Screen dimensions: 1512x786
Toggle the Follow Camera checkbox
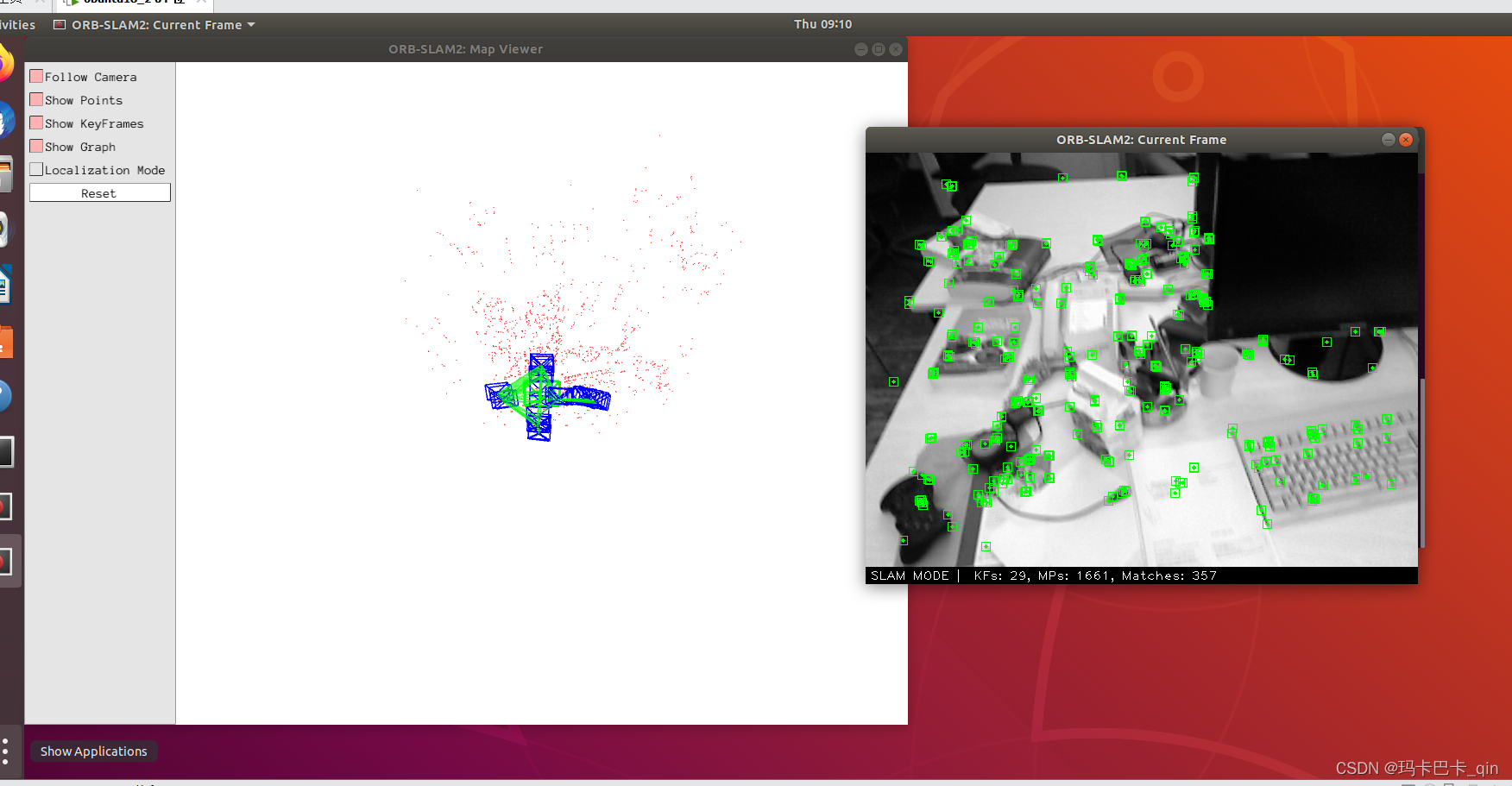[x=36, y=76]
